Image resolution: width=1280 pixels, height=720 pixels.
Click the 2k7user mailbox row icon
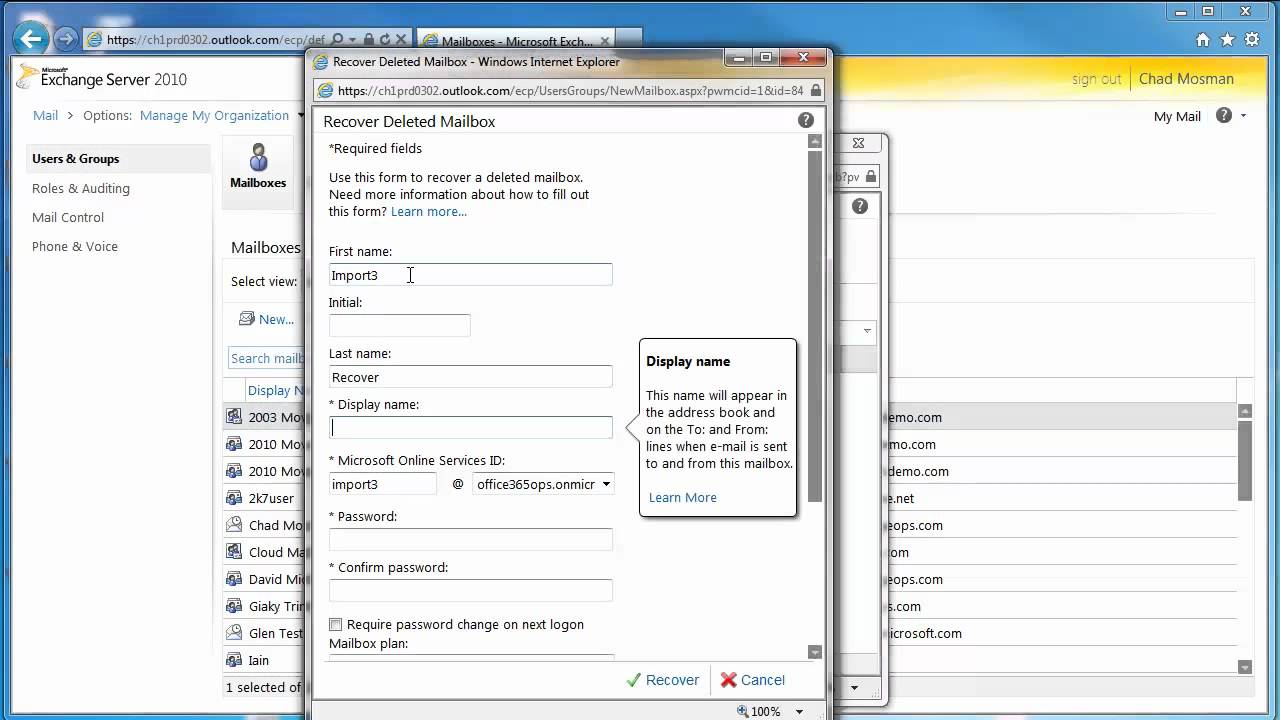click(234, 498)
